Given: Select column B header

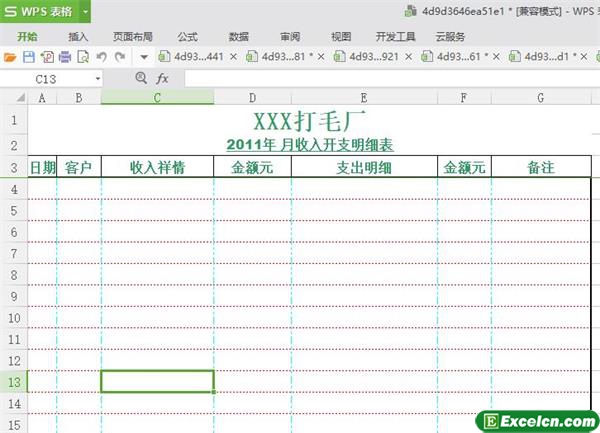Looking at the screenshot, I should pos(79,98).
